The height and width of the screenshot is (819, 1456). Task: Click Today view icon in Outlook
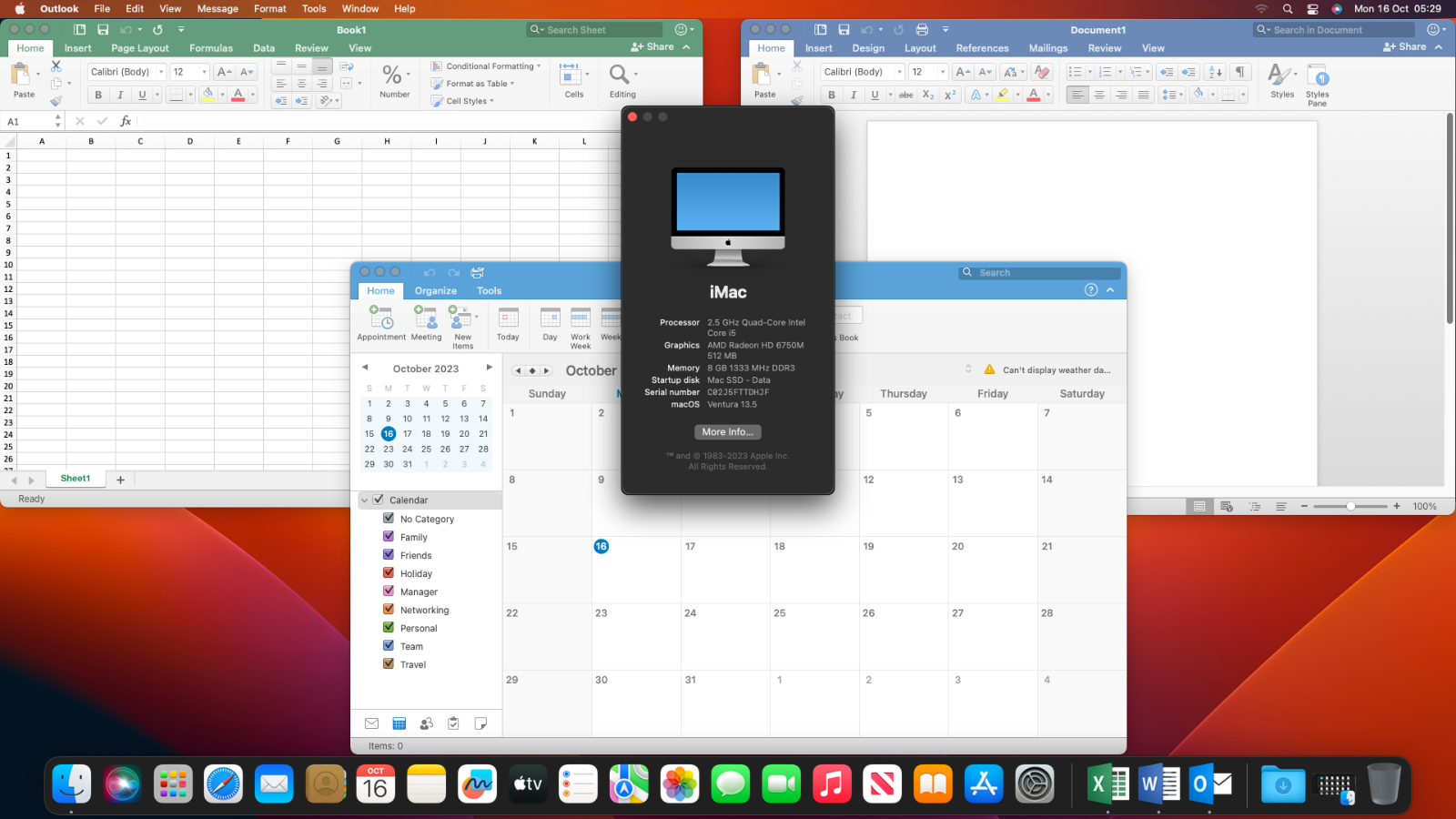[508, 318]
